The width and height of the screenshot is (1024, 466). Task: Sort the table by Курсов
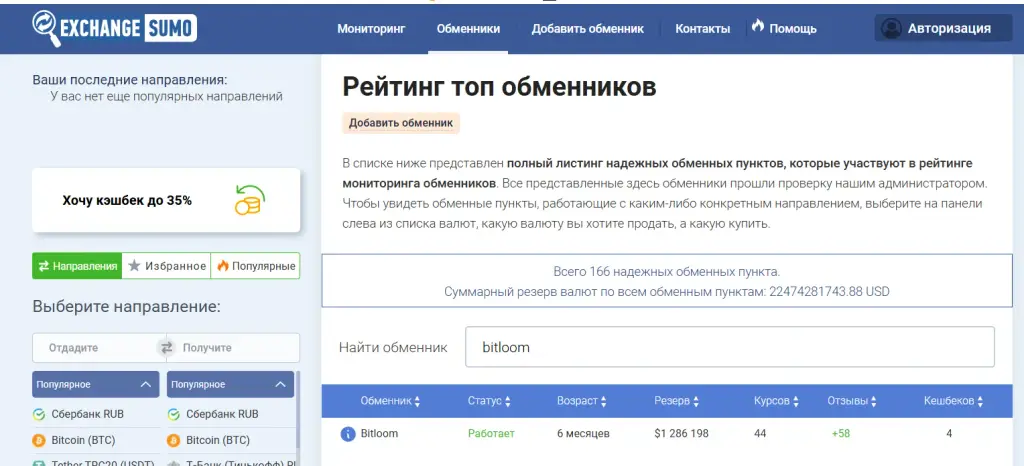776,401
